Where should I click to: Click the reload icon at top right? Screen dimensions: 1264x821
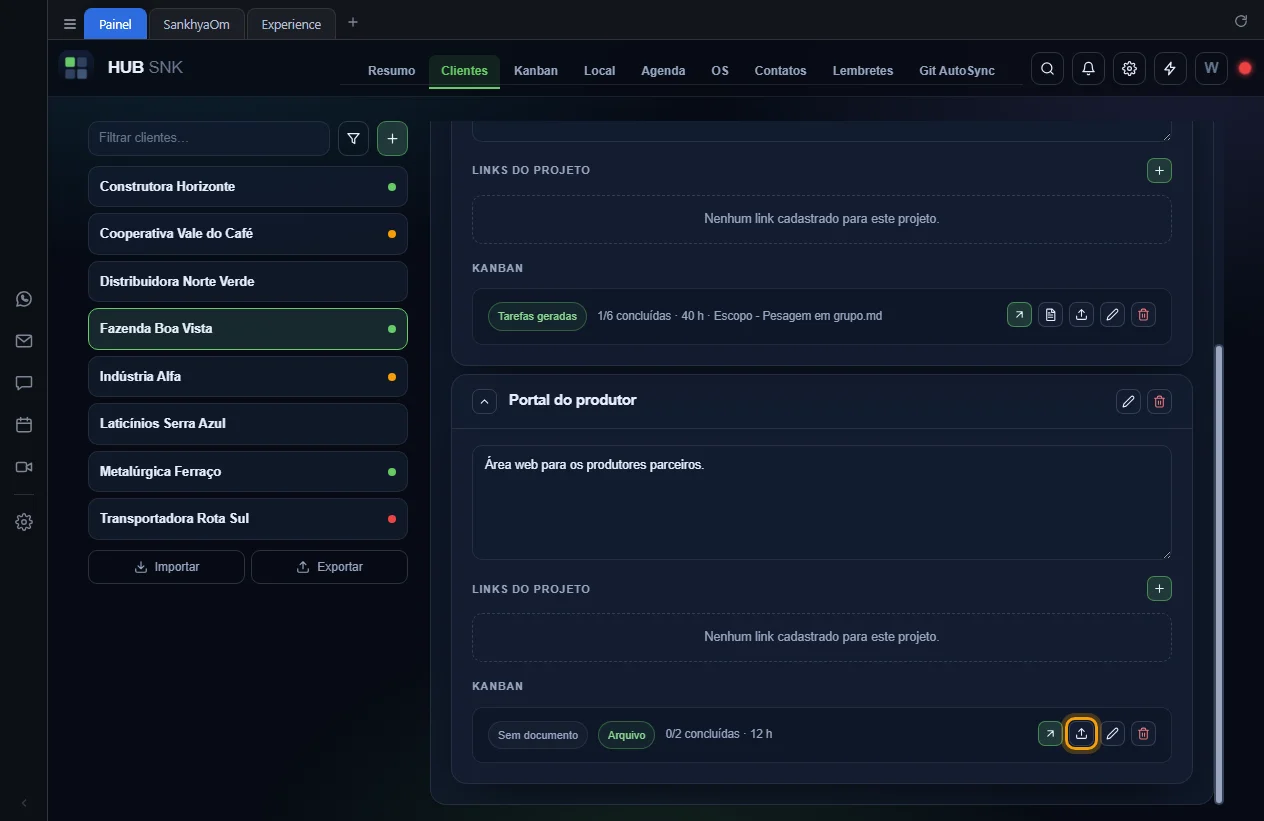pos(1241,21)
